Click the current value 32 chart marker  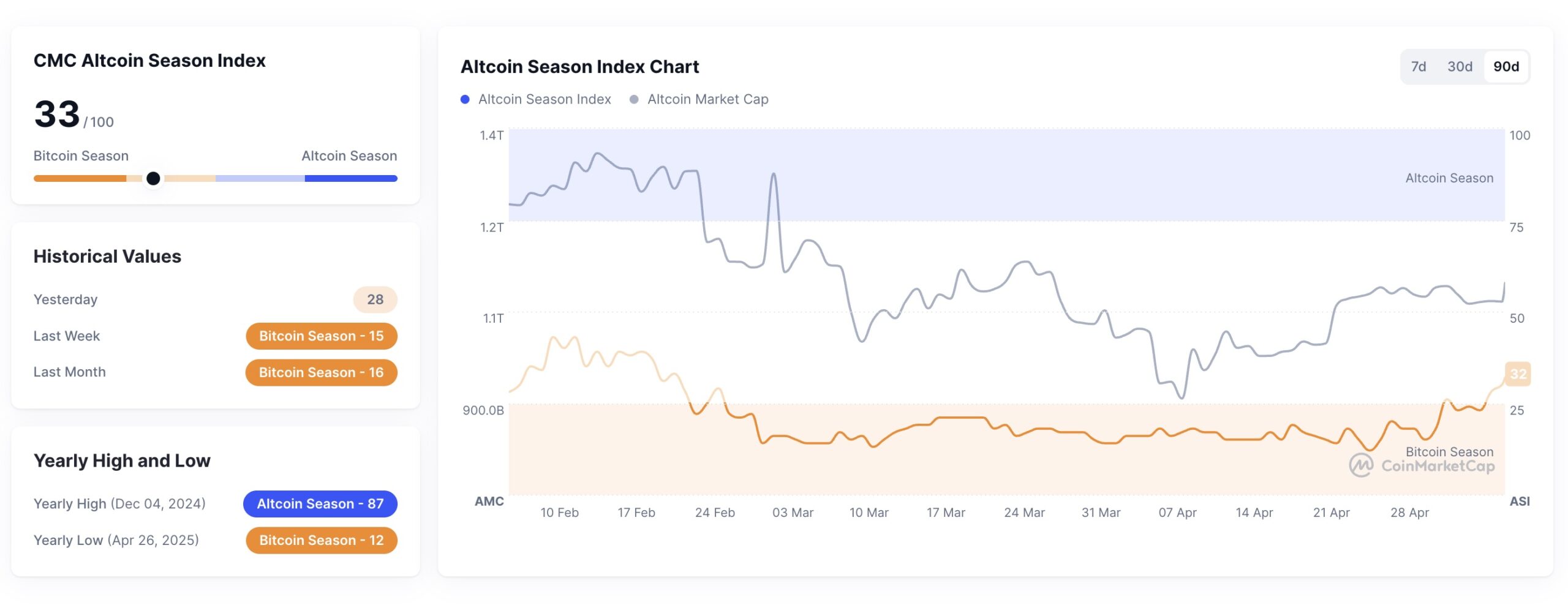click(1517, 374)
